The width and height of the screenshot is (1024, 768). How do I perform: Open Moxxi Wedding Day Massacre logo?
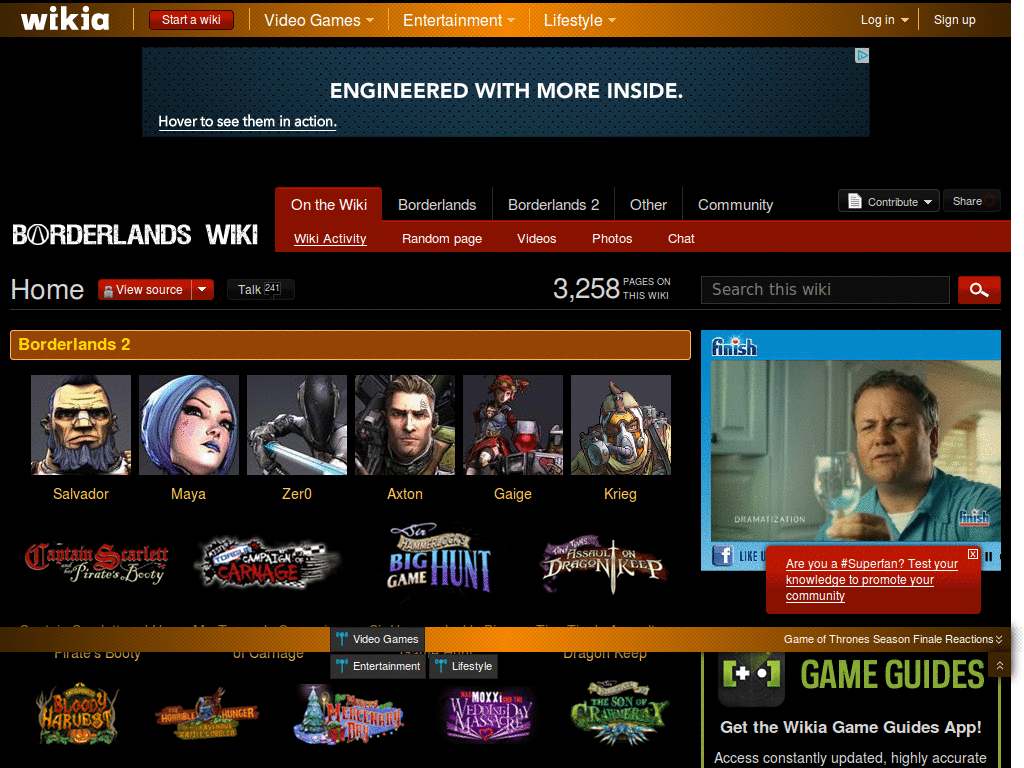click(x=488, y=715)
